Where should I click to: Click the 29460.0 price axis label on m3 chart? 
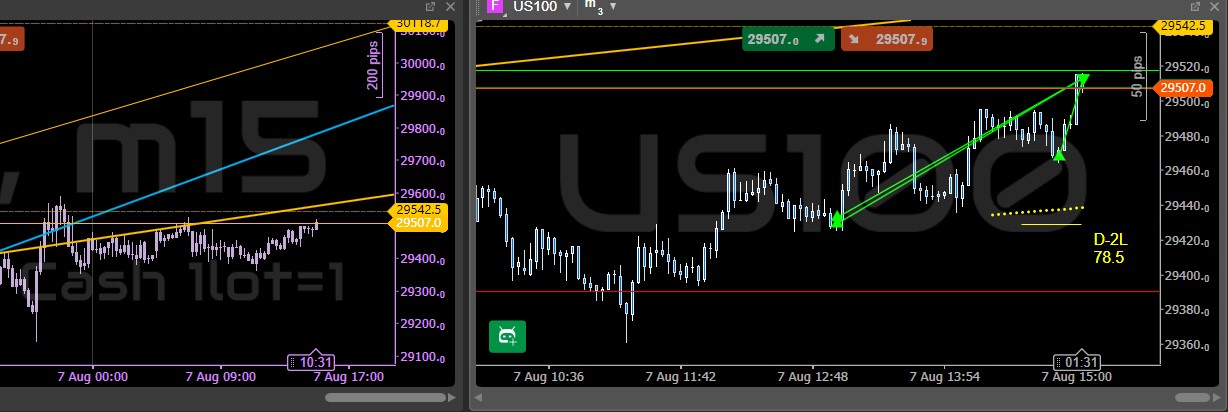1186,172
